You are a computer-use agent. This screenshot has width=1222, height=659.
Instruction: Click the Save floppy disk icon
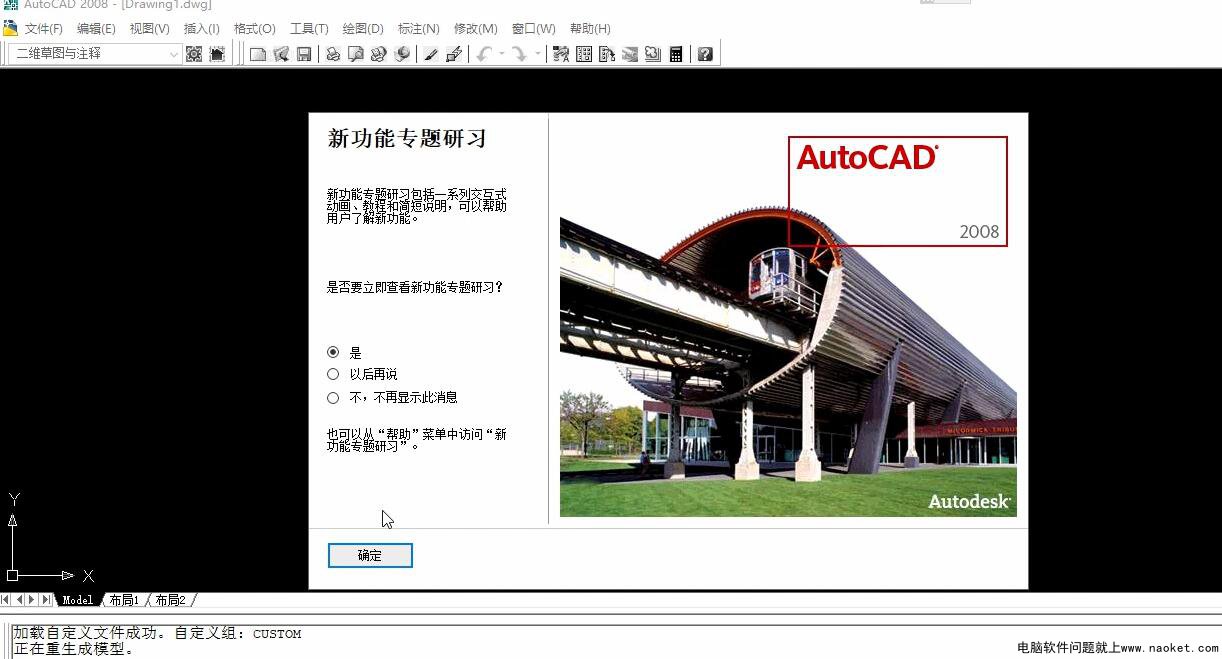[x=304, y=54]
